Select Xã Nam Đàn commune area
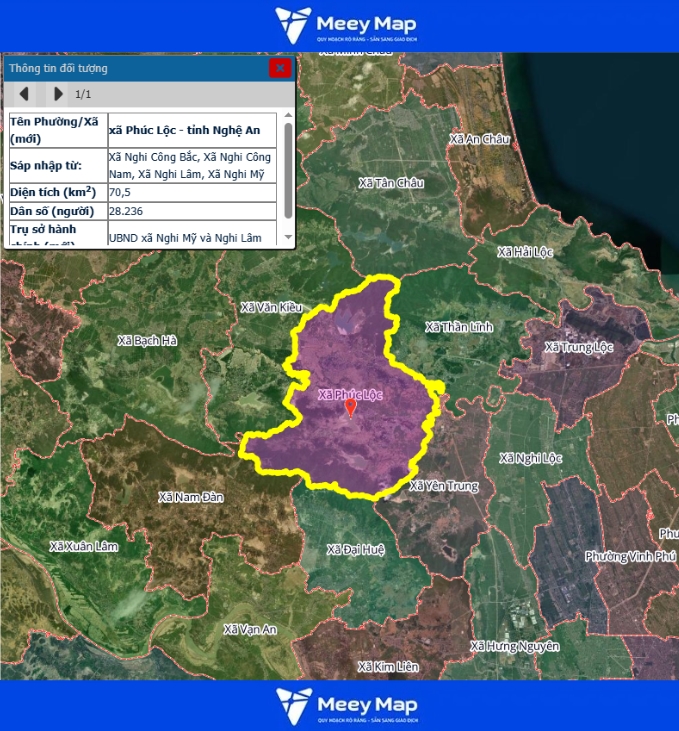The width and height of the screenshot is (679, 731). 191,497
